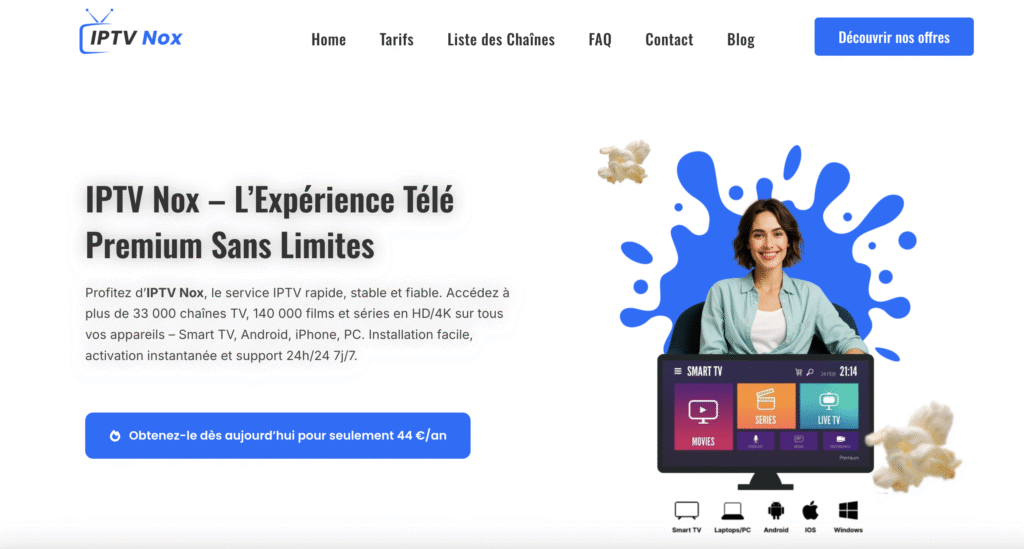
Task: Click the IPTV Nox logo
Action: pyautogui.click(x=131, y=32)
